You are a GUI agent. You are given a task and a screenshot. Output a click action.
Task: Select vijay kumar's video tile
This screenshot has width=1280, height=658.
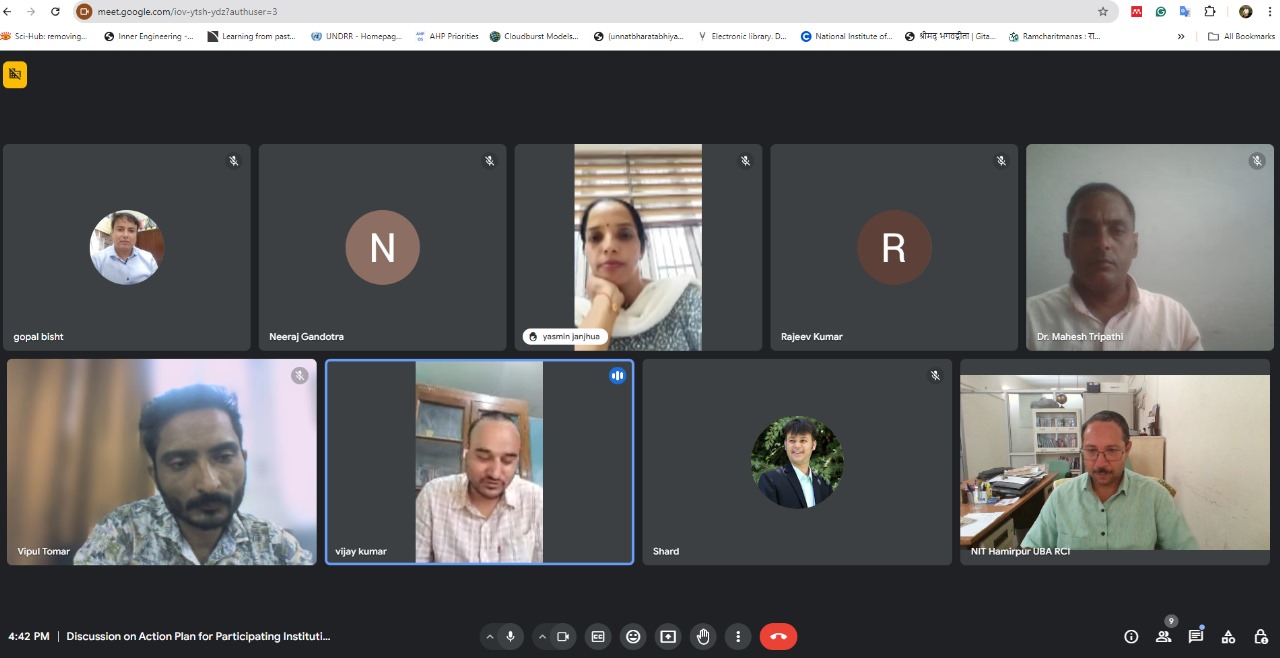click(x=479, y=462)
